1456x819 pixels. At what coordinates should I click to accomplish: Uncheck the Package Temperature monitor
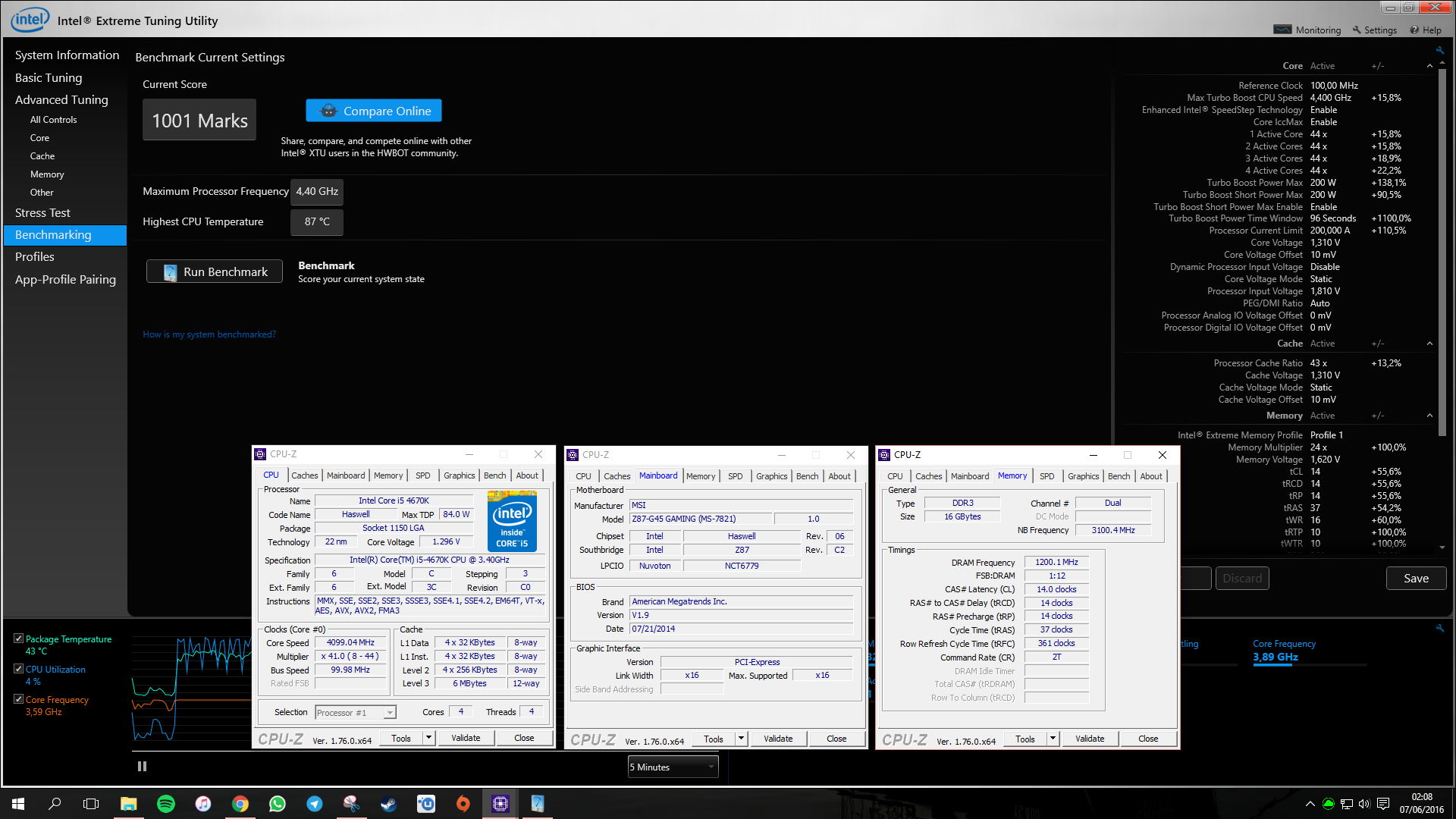click(18, 639)
